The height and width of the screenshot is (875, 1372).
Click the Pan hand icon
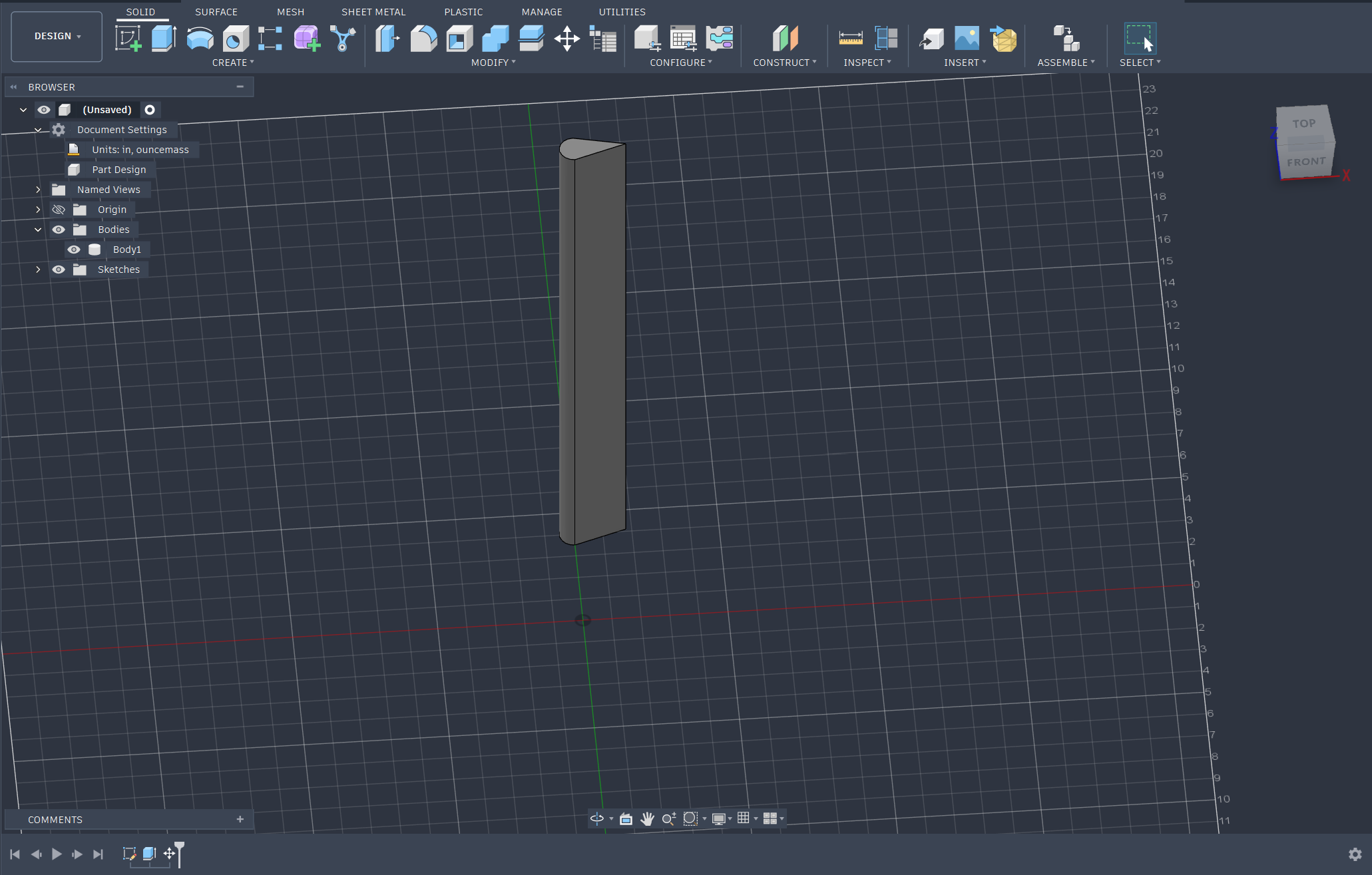(x=647, y=818)
